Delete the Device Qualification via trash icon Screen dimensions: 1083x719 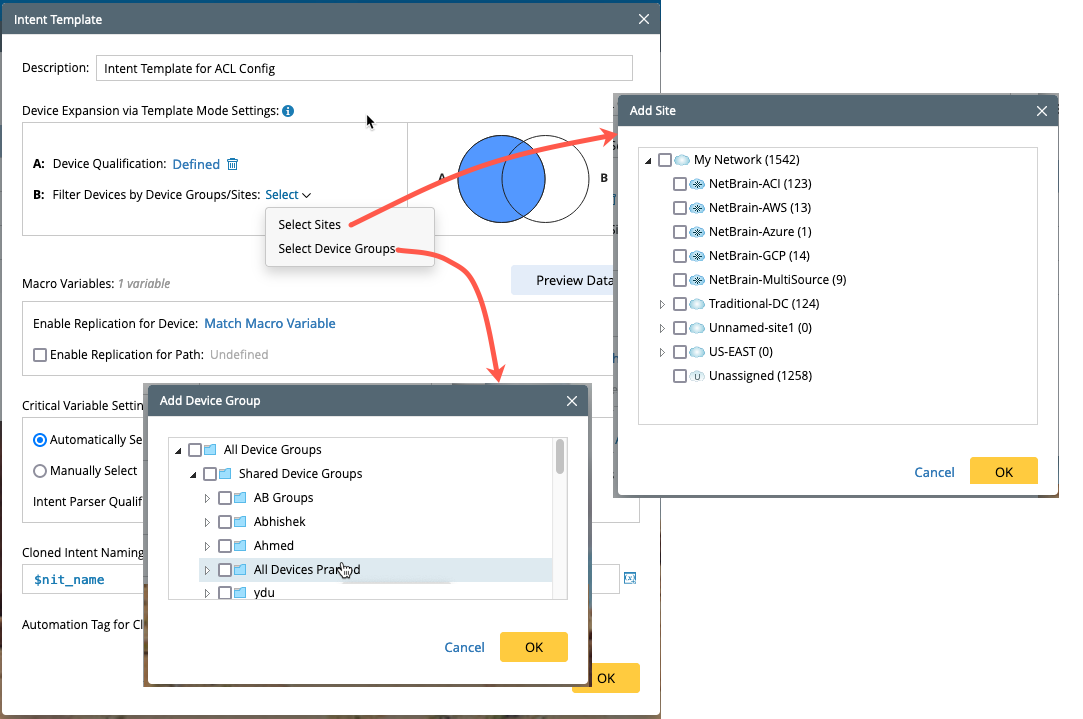pos(233,164)
